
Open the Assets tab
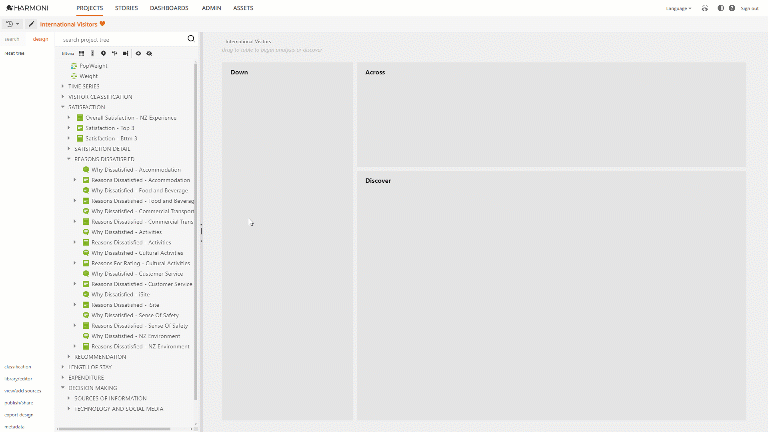click(243, 8)
